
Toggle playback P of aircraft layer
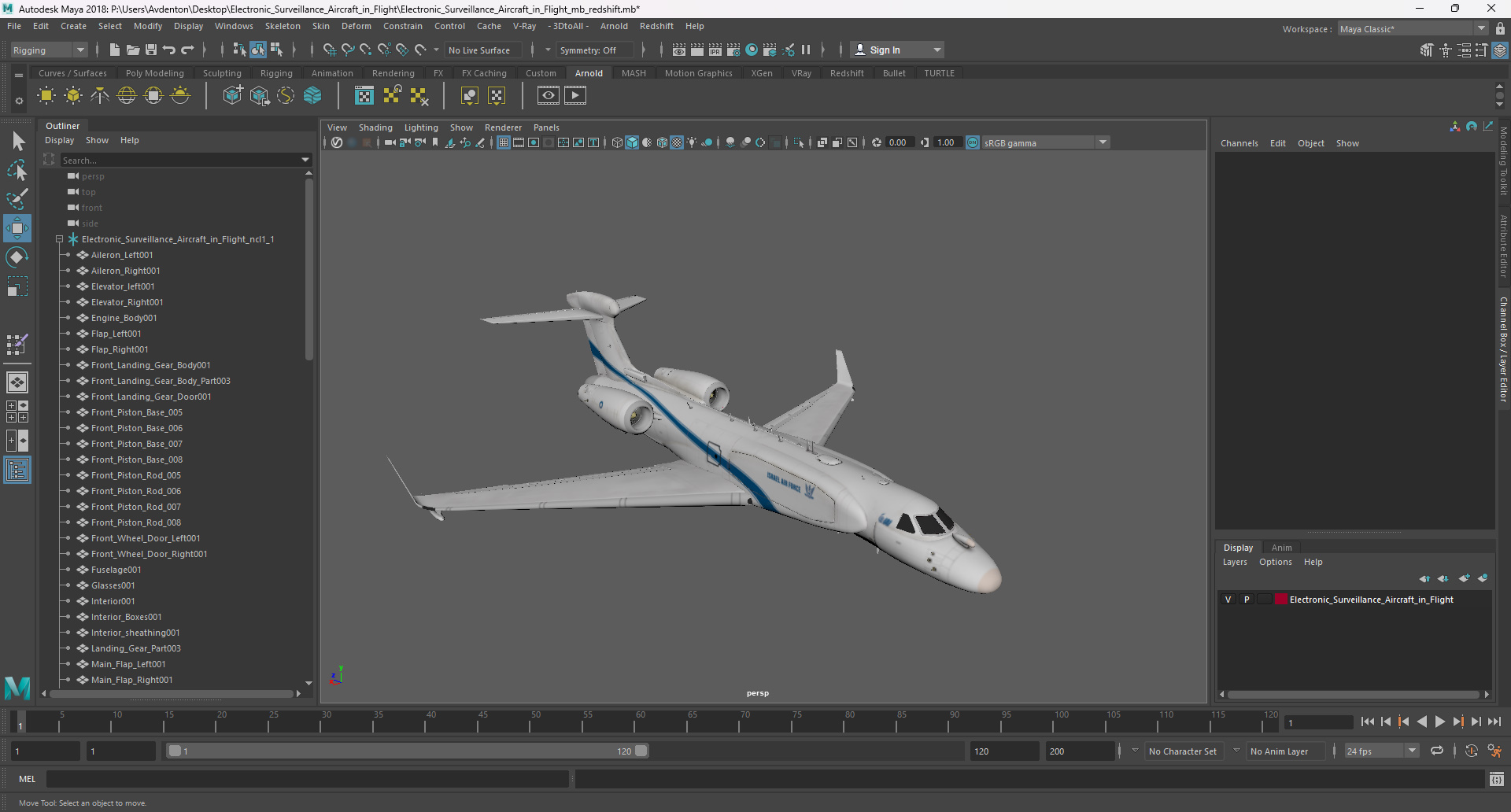click(1247, 600)
